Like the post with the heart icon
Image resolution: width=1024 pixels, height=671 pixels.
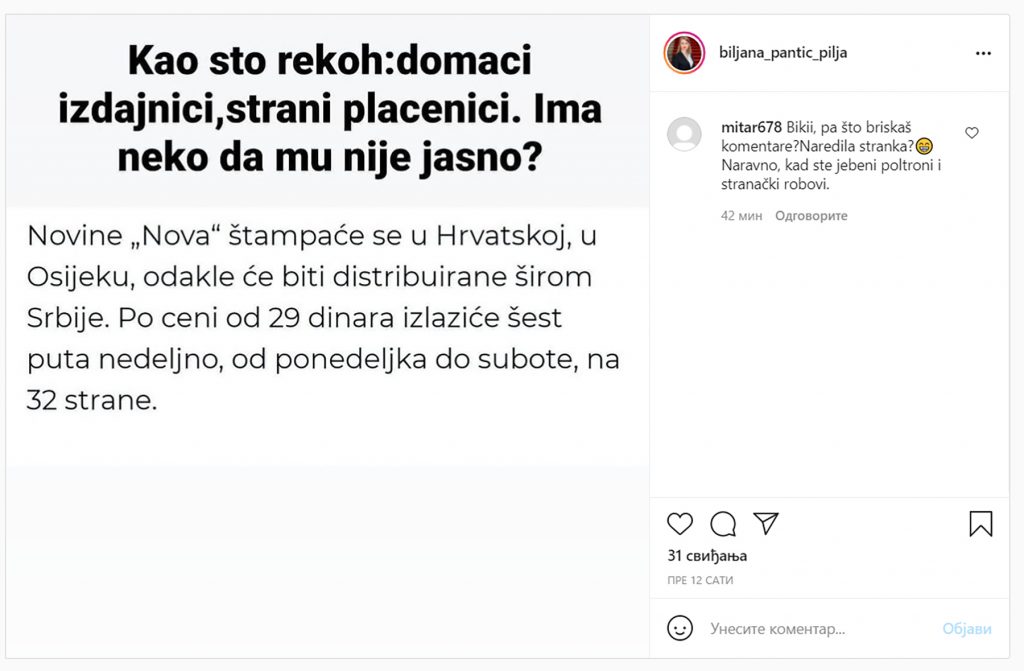[680, 524]
